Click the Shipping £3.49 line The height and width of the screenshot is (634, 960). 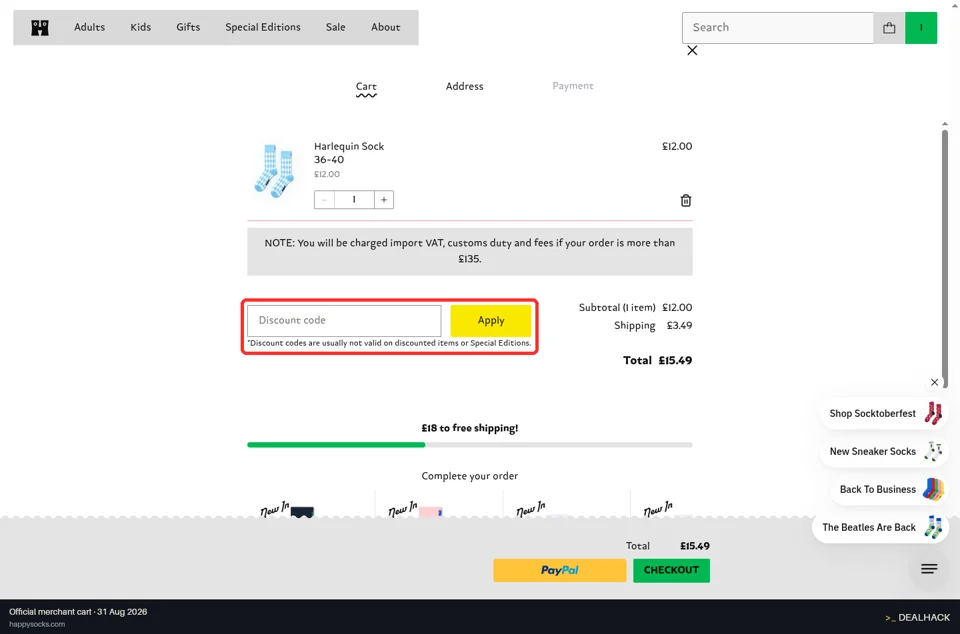point(653,325)
